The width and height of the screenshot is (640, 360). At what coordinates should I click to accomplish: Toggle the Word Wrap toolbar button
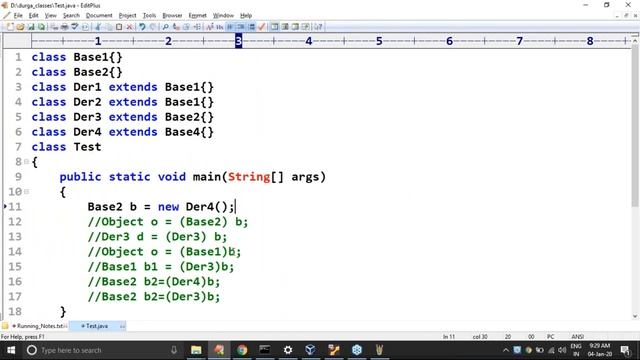230,27
